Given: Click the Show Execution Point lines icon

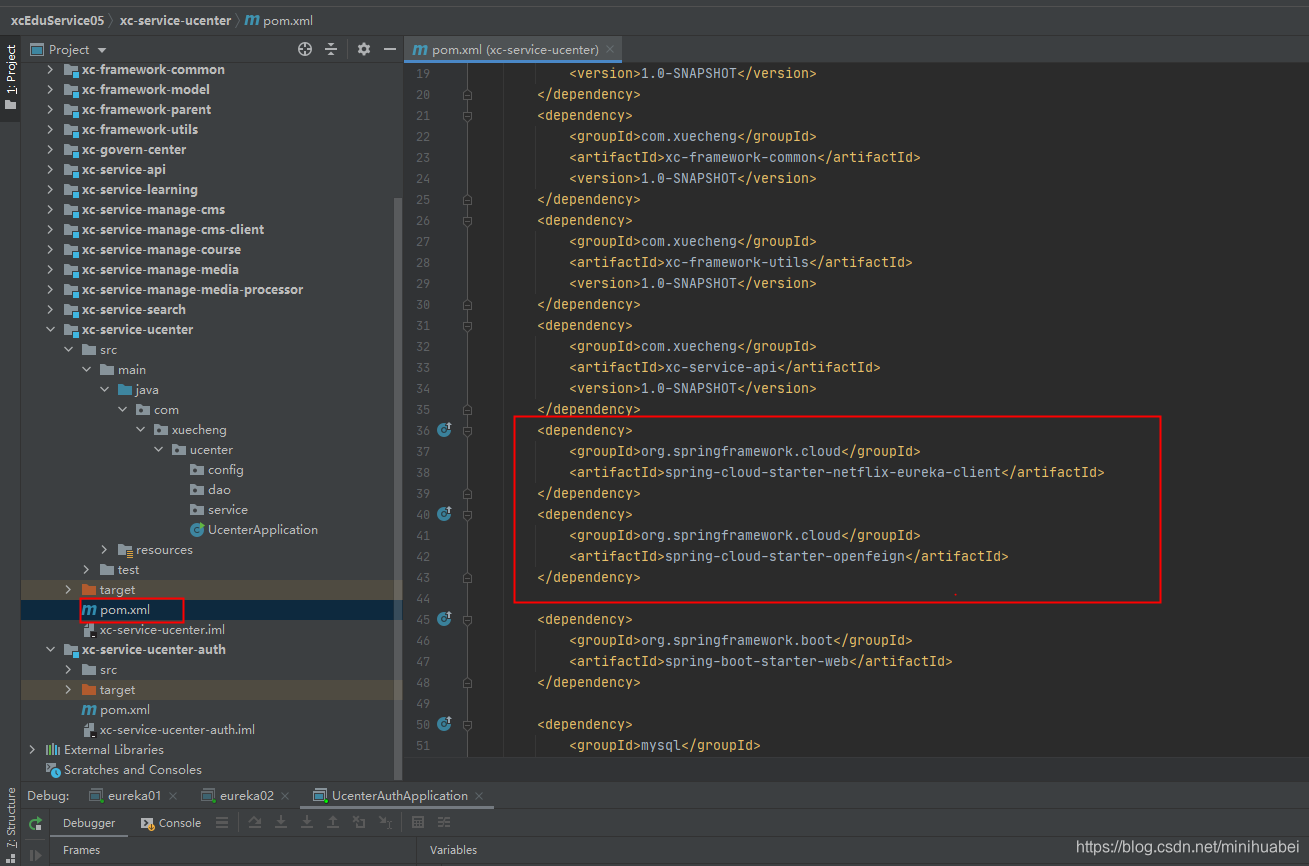Looking at the screenshot, I should [x=222, y=822].
